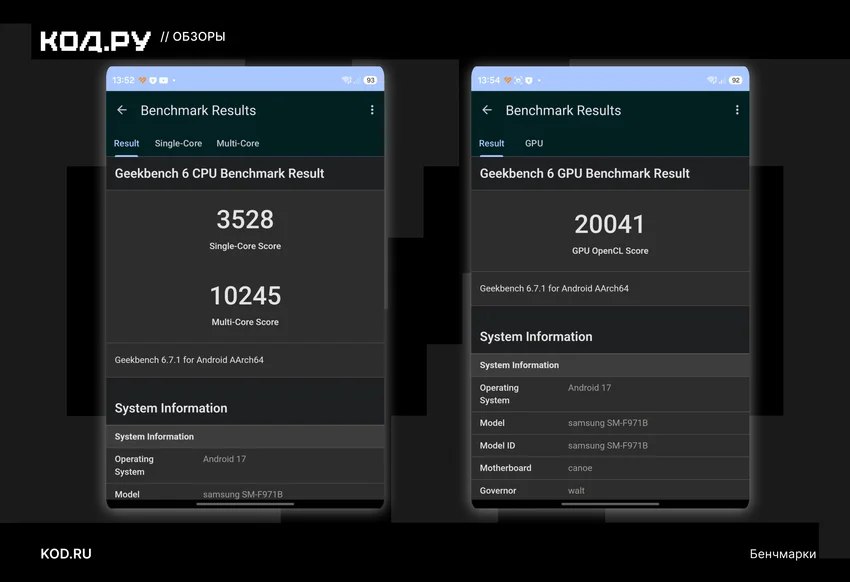Open the // ОБЗОРЫ section link
This screenshot has height=582, width=850.
[x=193, y=37]
